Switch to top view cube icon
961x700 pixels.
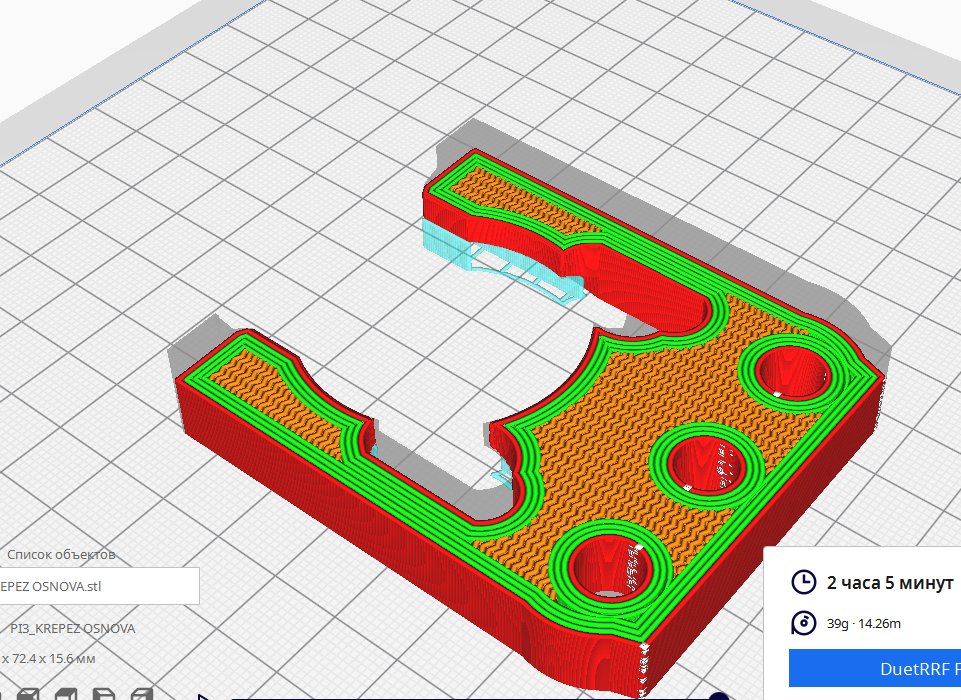pyautogui.click(x=66, y=694)
